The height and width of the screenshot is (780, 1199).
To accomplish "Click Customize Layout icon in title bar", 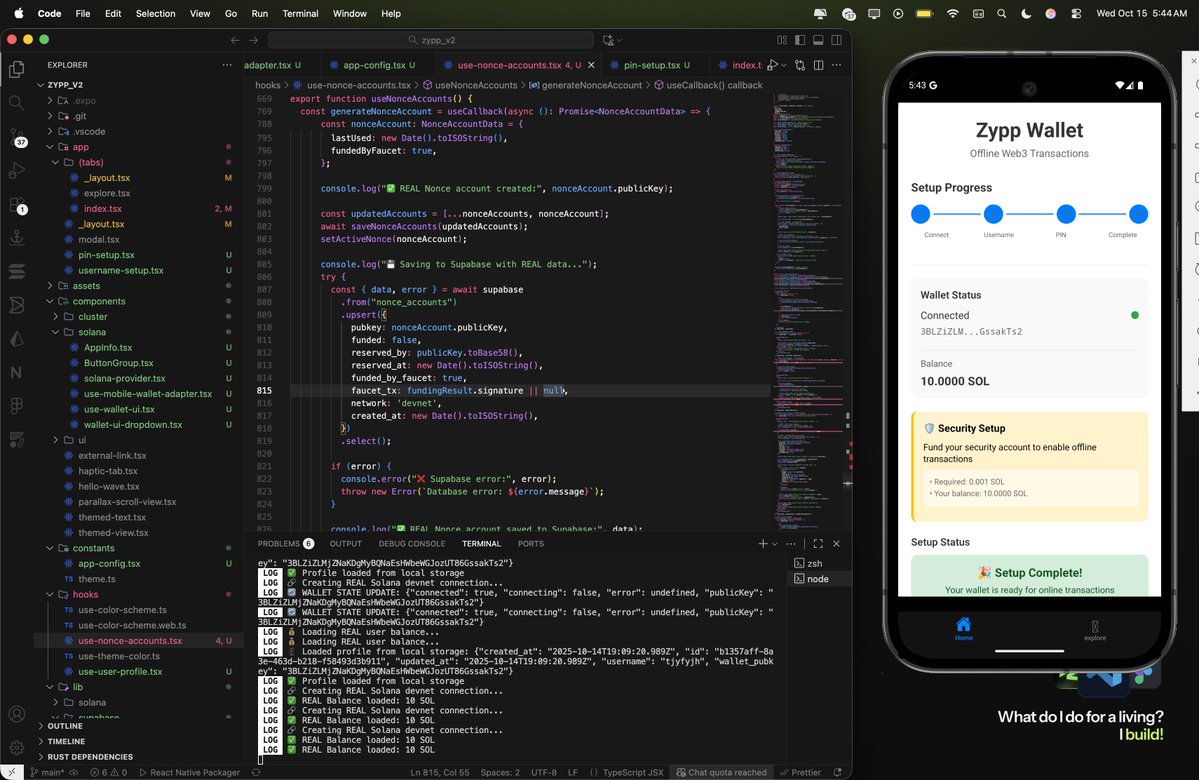I will coord(781,40).
